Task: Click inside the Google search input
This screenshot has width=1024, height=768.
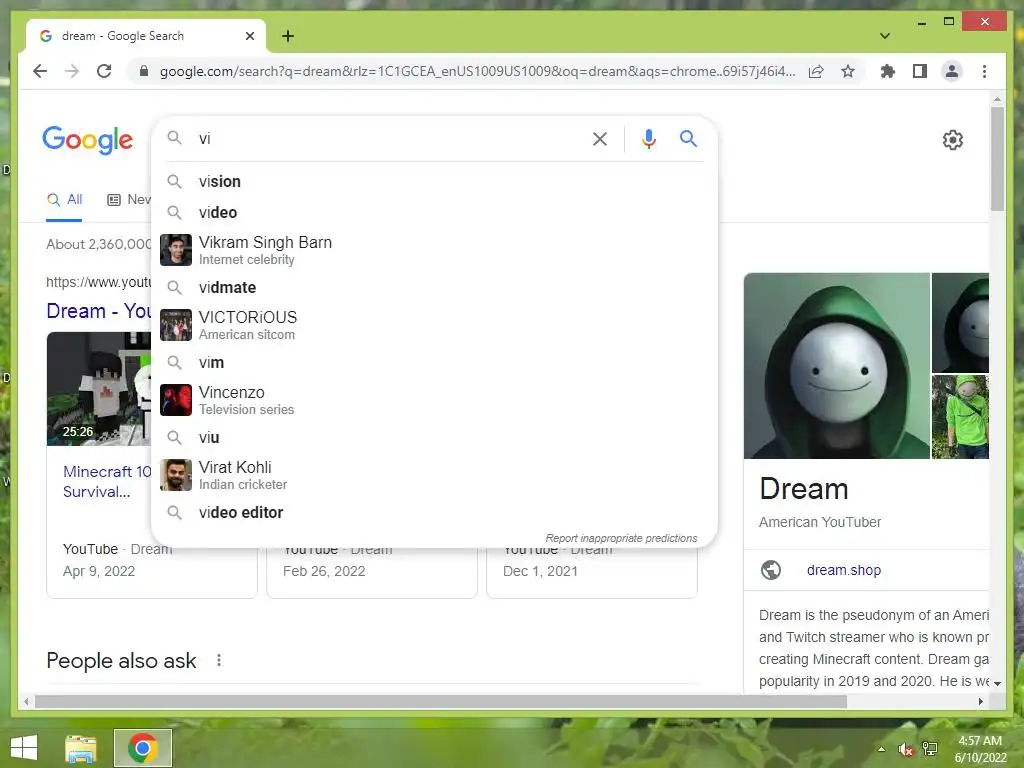Action: coord(389,138)
